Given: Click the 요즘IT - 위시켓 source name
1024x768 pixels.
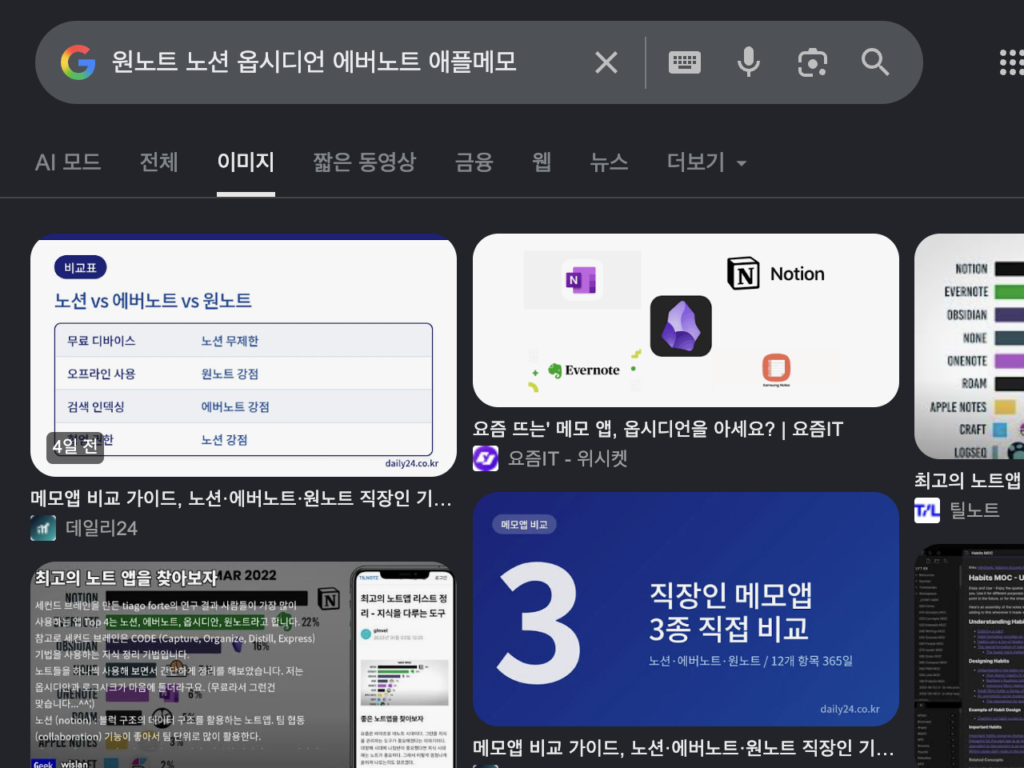Looking at the screenshot, I should pos(568,458).
